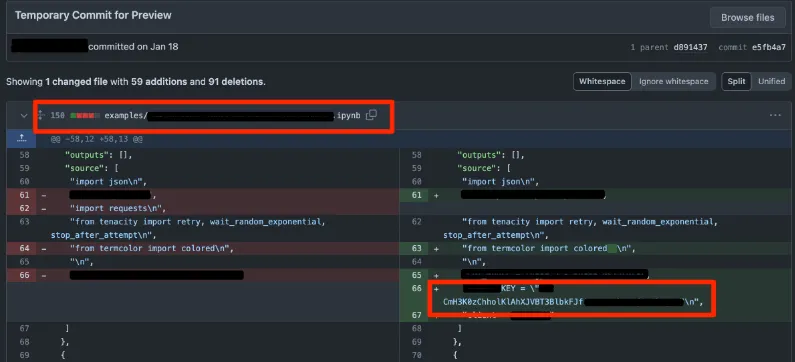This screenshot has height=362, width=795.
Task: Click right-side '"source": [' line
Action: 484,168
